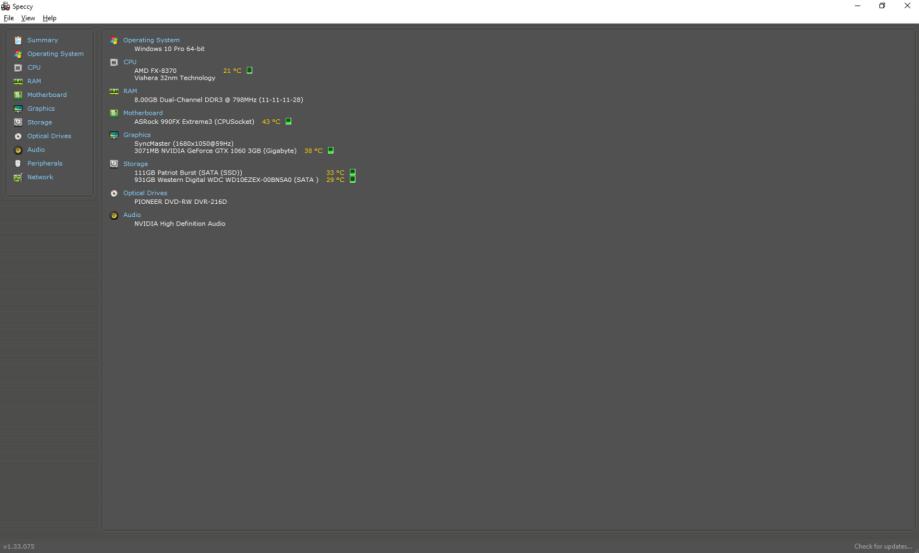Open the RAM section heading link

coord(130,91)
